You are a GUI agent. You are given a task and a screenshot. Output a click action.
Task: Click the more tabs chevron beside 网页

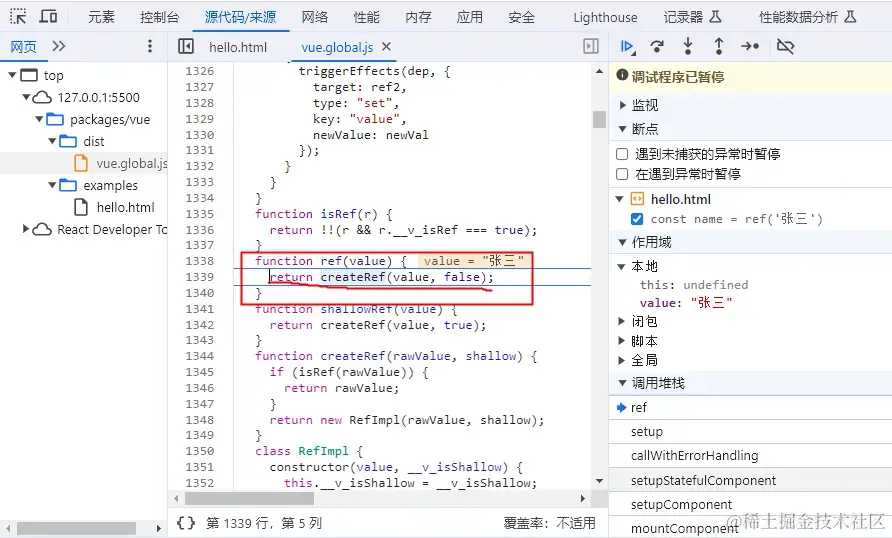[59, 46]
